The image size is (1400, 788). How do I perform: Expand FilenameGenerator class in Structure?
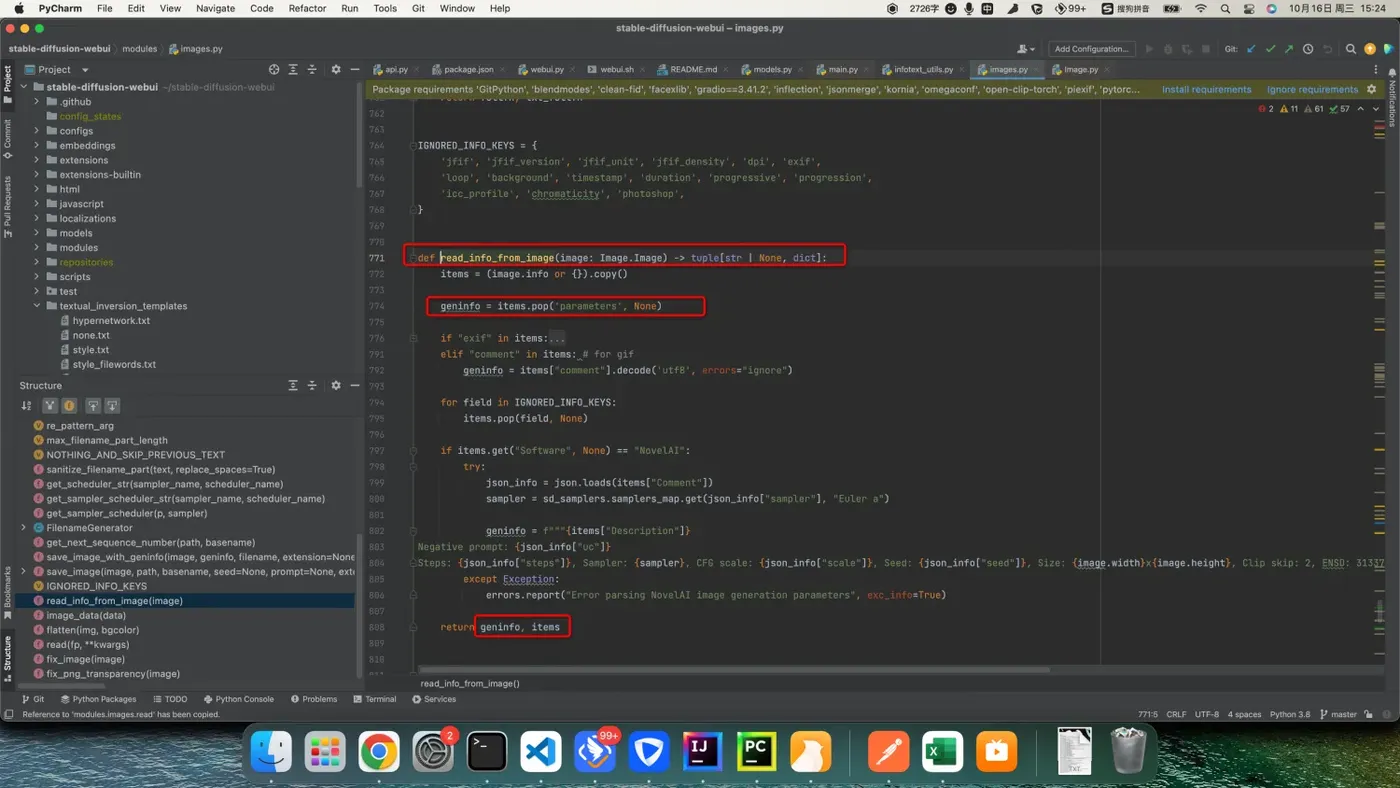(23, 527)
